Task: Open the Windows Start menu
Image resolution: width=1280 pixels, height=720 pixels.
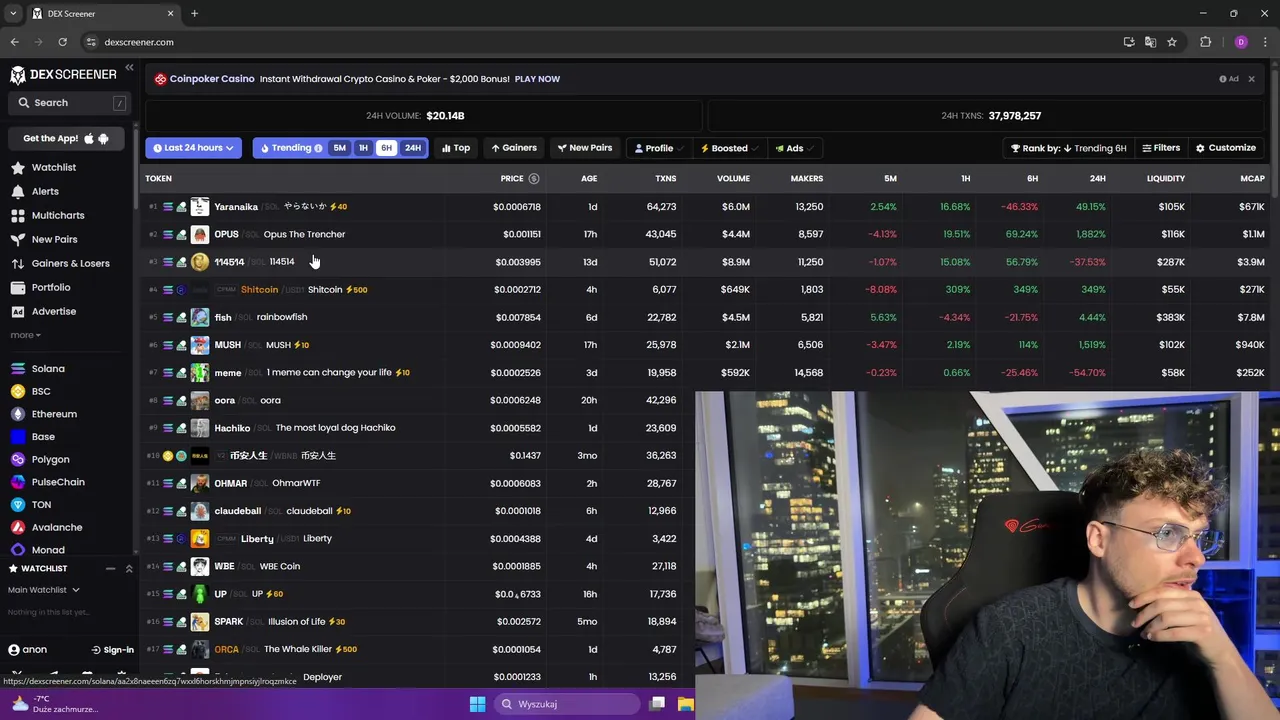Action: coord(477,704)
